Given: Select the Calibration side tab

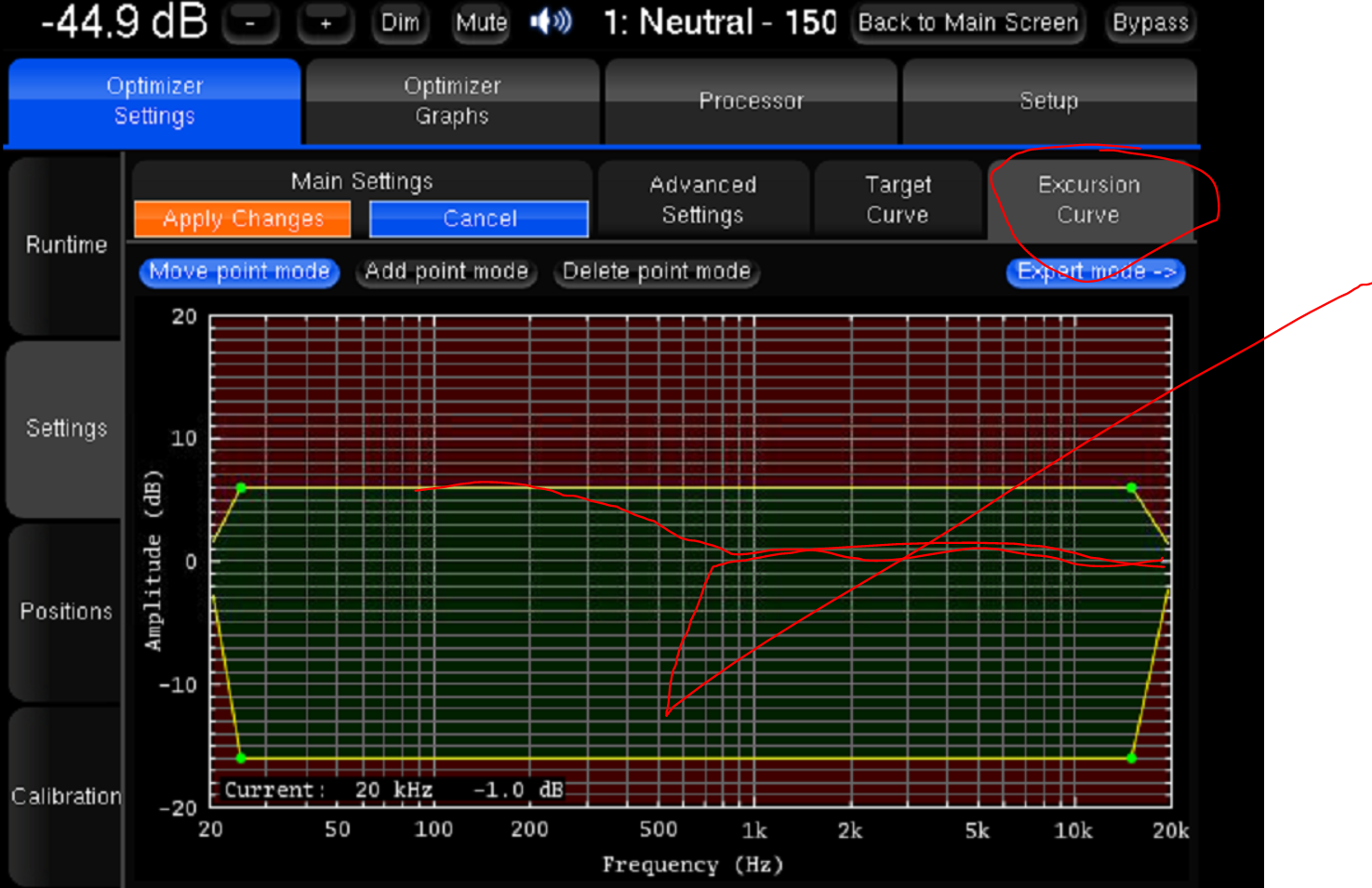Looking at the screenshot, I should 65,796.
